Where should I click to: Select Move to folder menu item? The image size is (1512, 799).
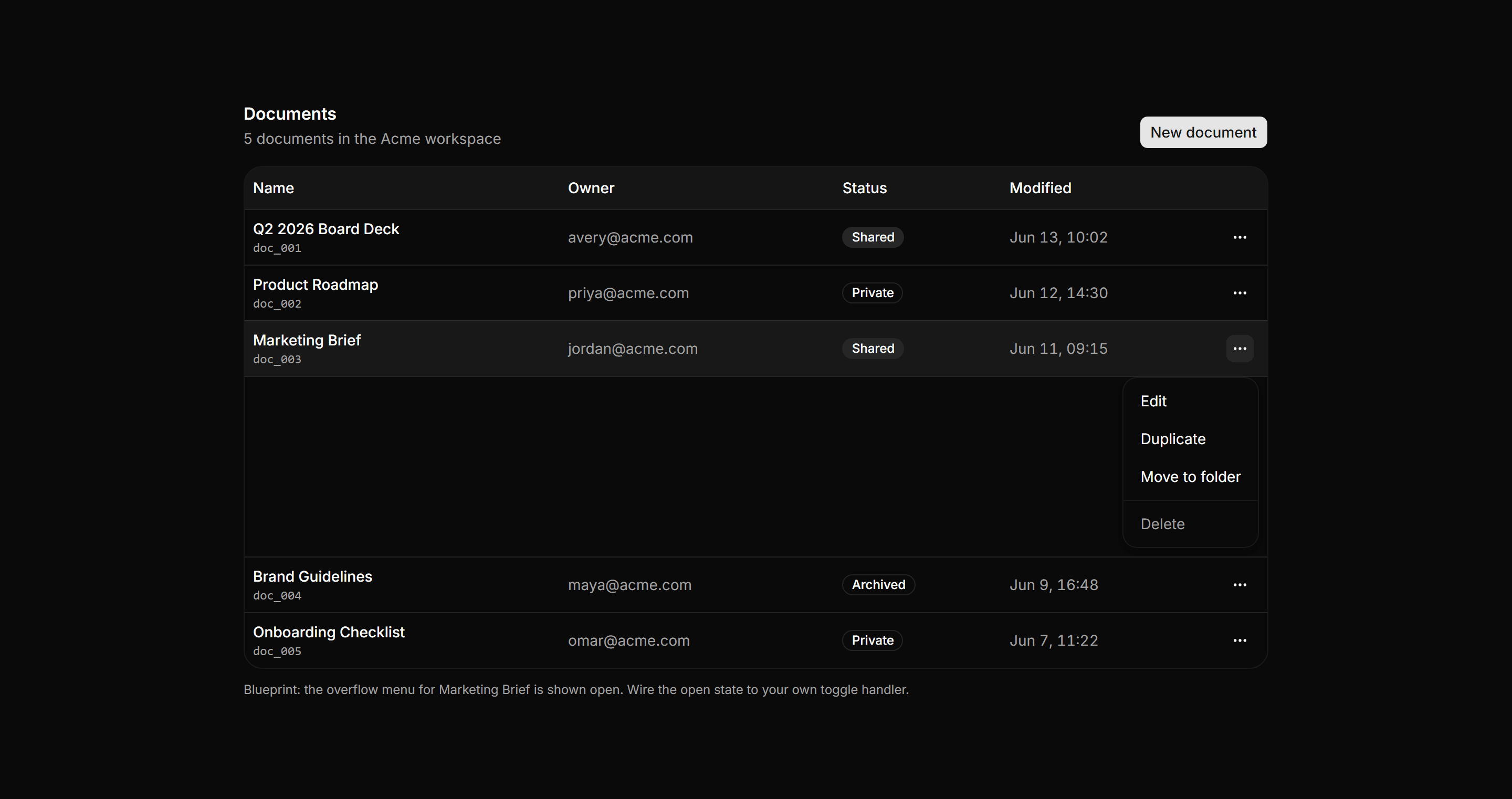coord(1190,477)
